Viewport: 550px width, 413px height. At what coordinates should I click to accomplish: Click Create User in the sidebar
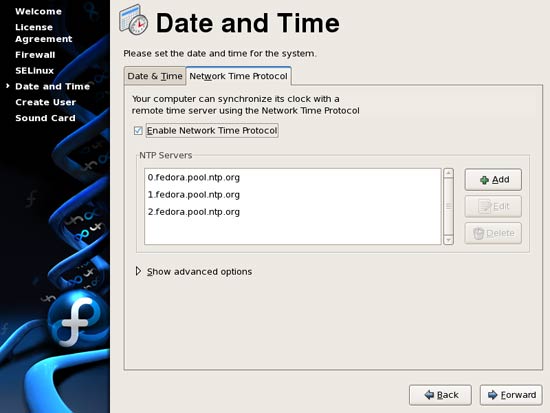pos(46,102)
